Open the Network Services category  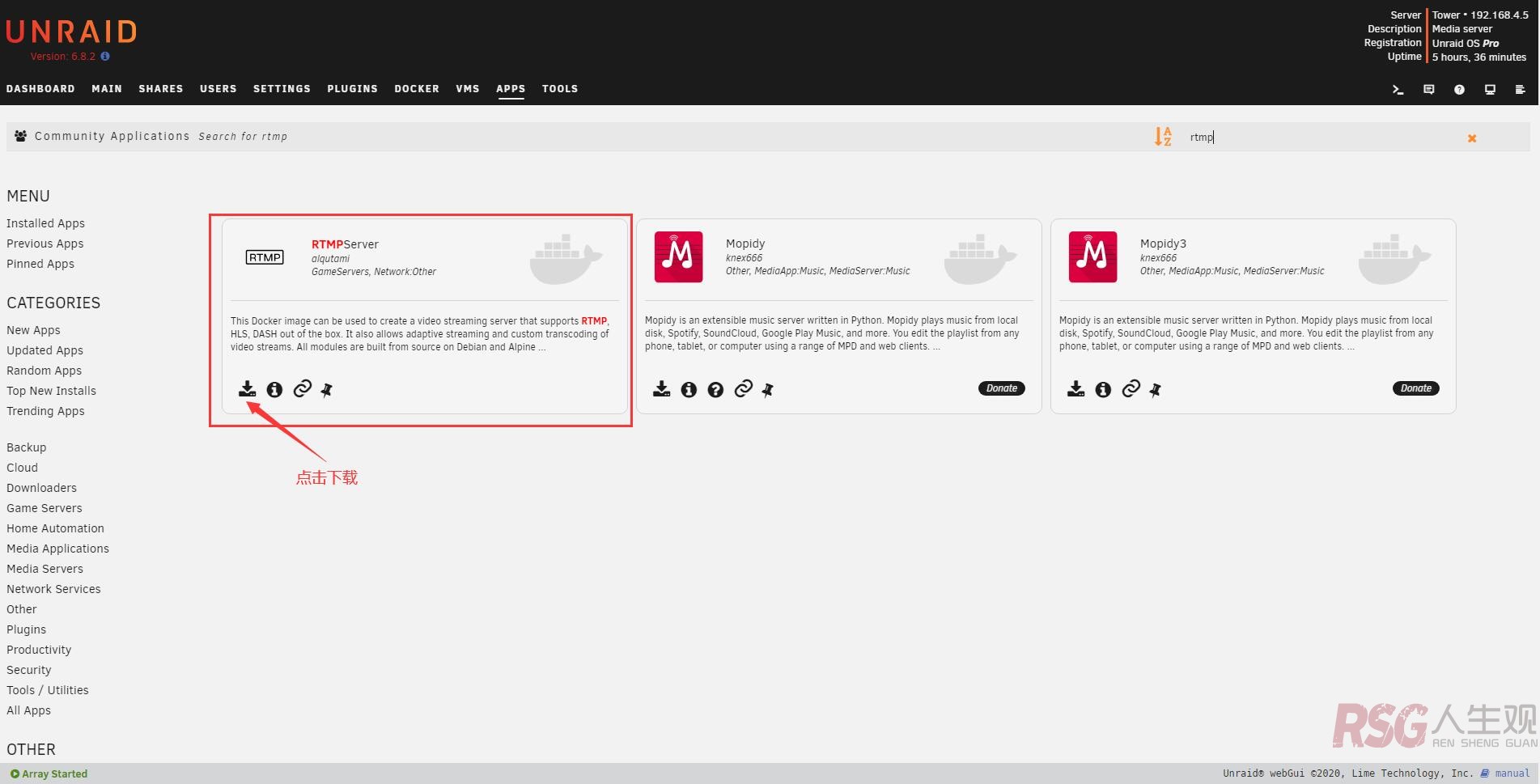coord(54,589)
